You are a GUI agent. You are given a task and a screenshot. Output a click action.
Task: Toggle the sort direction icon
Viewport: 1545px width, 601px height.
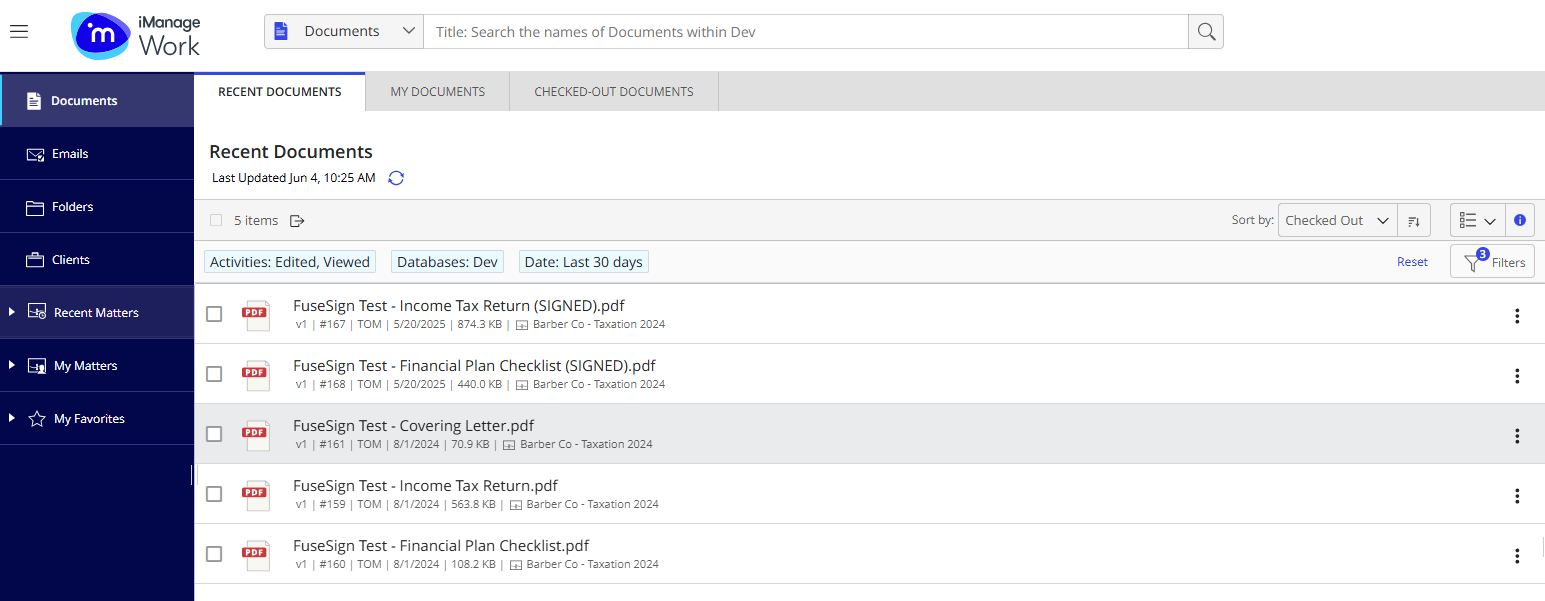click(1414, 221)
